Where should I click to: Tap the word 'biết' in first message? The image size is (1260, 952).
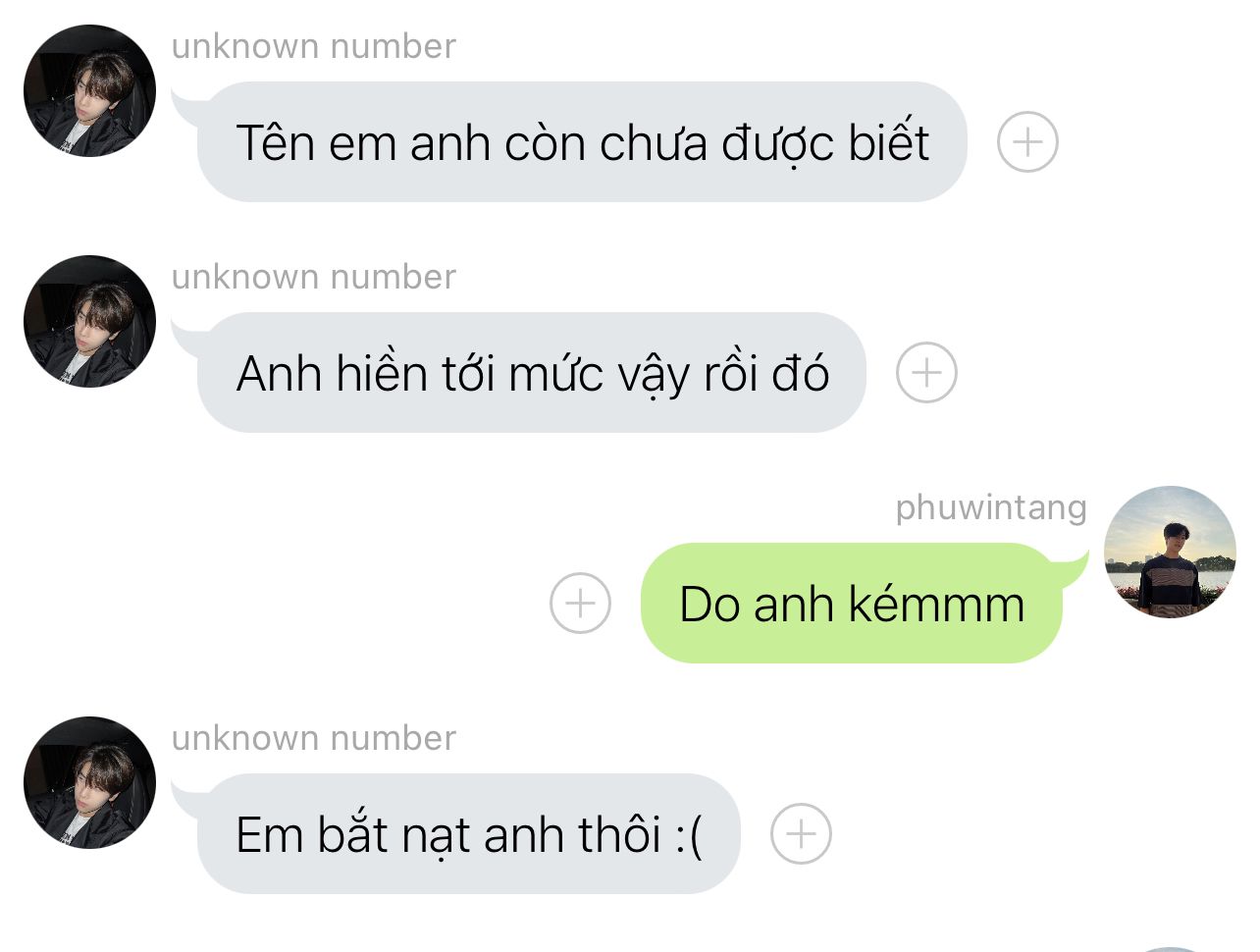click(x=889, y=141)
